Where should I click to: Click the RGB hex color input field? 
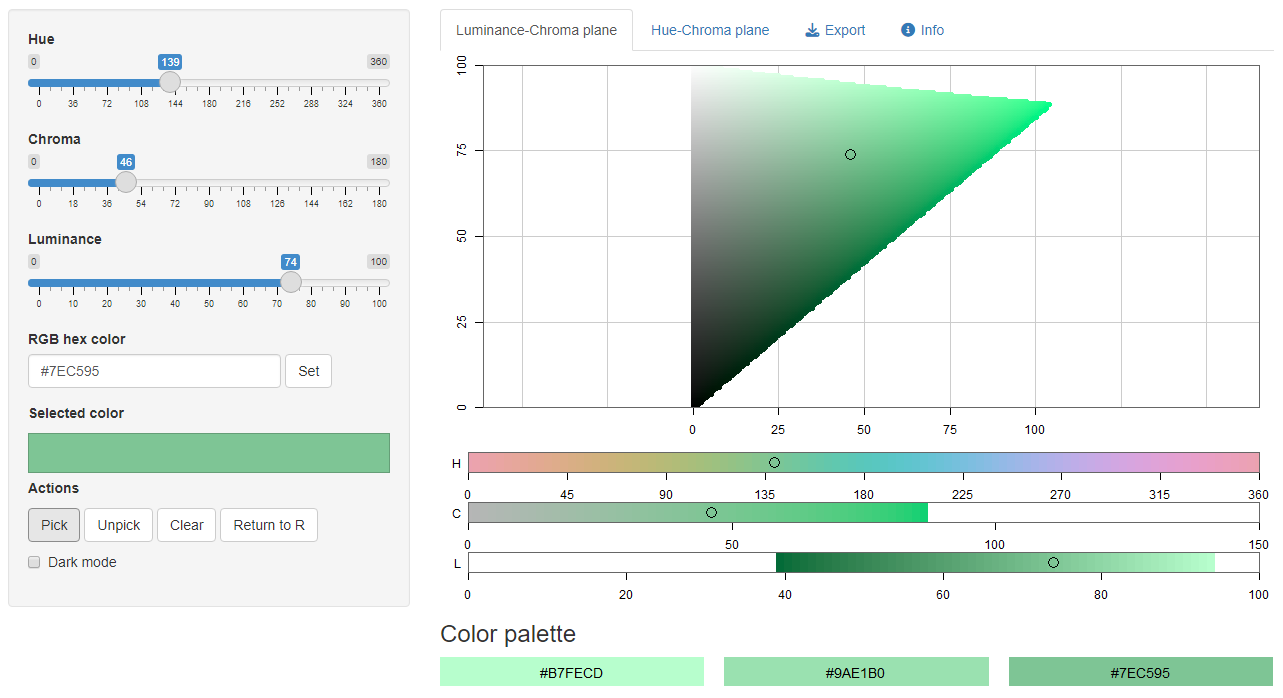(x=154, y=371)
